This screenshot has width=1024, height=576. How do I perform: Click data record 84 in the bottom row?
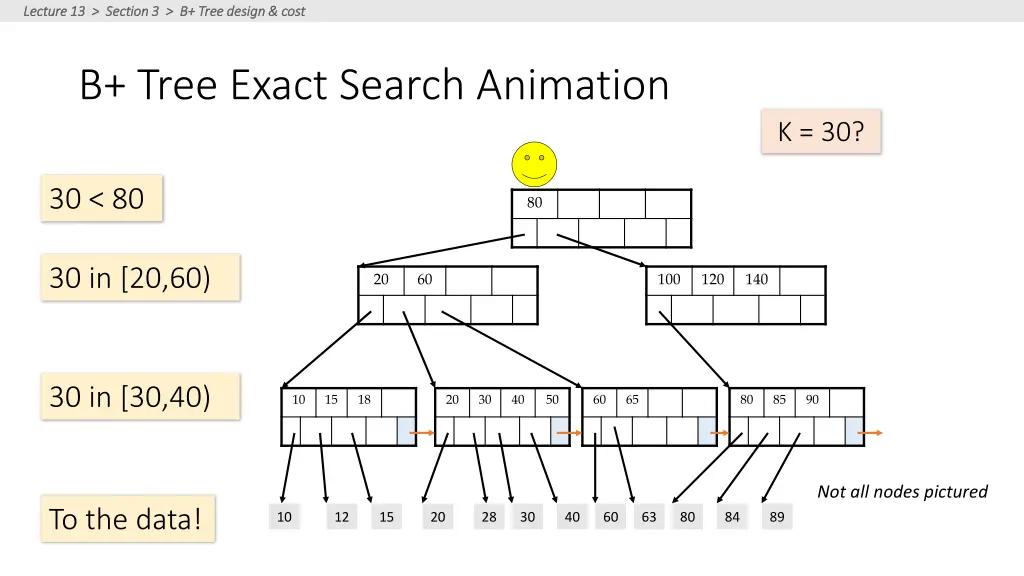732,517
